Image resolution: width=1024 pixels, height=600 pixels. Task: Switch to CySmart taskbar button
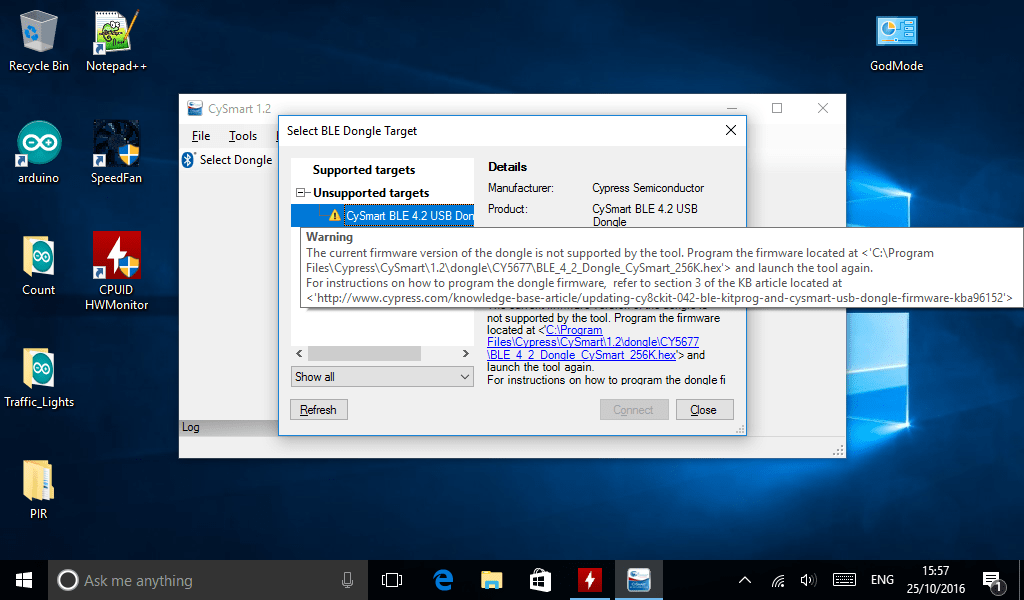click(638, 580)
